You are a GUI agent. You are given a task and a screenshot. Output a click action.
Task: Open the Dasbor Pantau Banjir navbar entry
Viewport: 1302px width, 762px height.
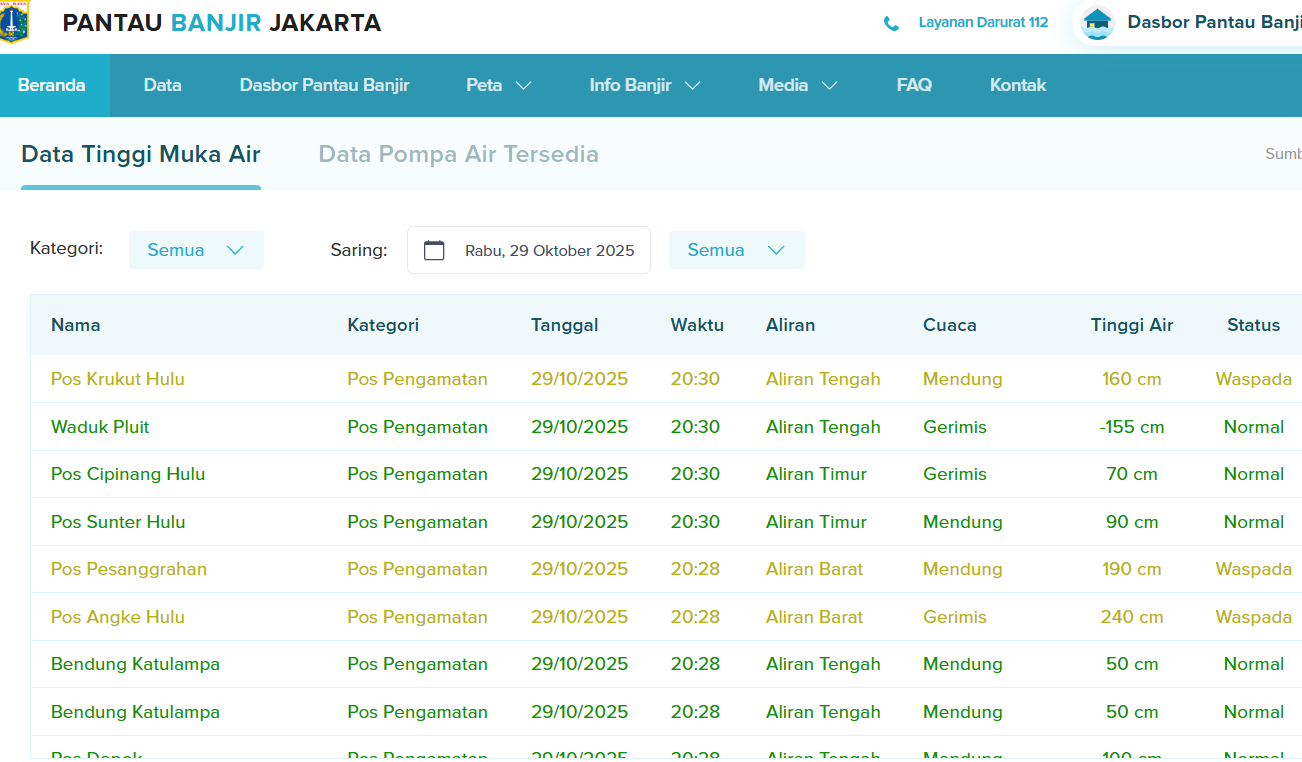(324, 85)
